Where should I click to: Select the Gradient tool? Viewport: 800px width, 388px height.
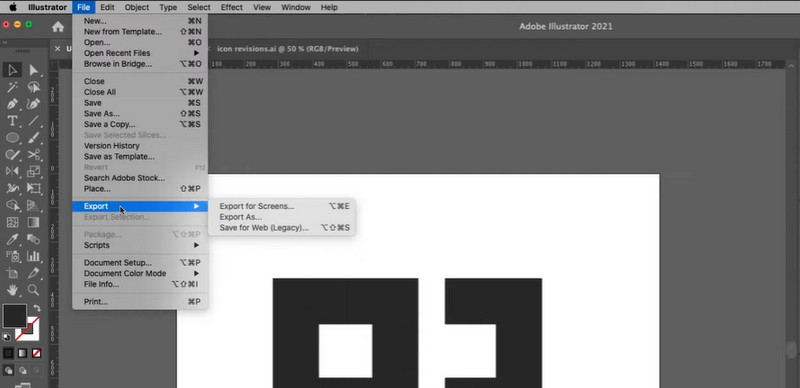34,222
